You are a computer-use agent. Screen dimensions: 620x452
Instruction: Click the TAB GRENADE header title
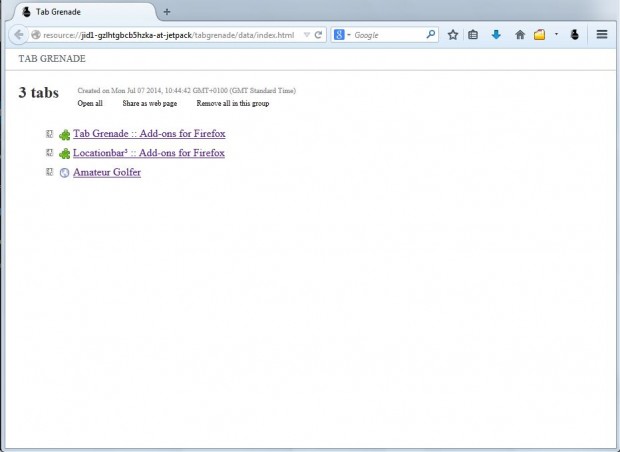coord(52,59)
